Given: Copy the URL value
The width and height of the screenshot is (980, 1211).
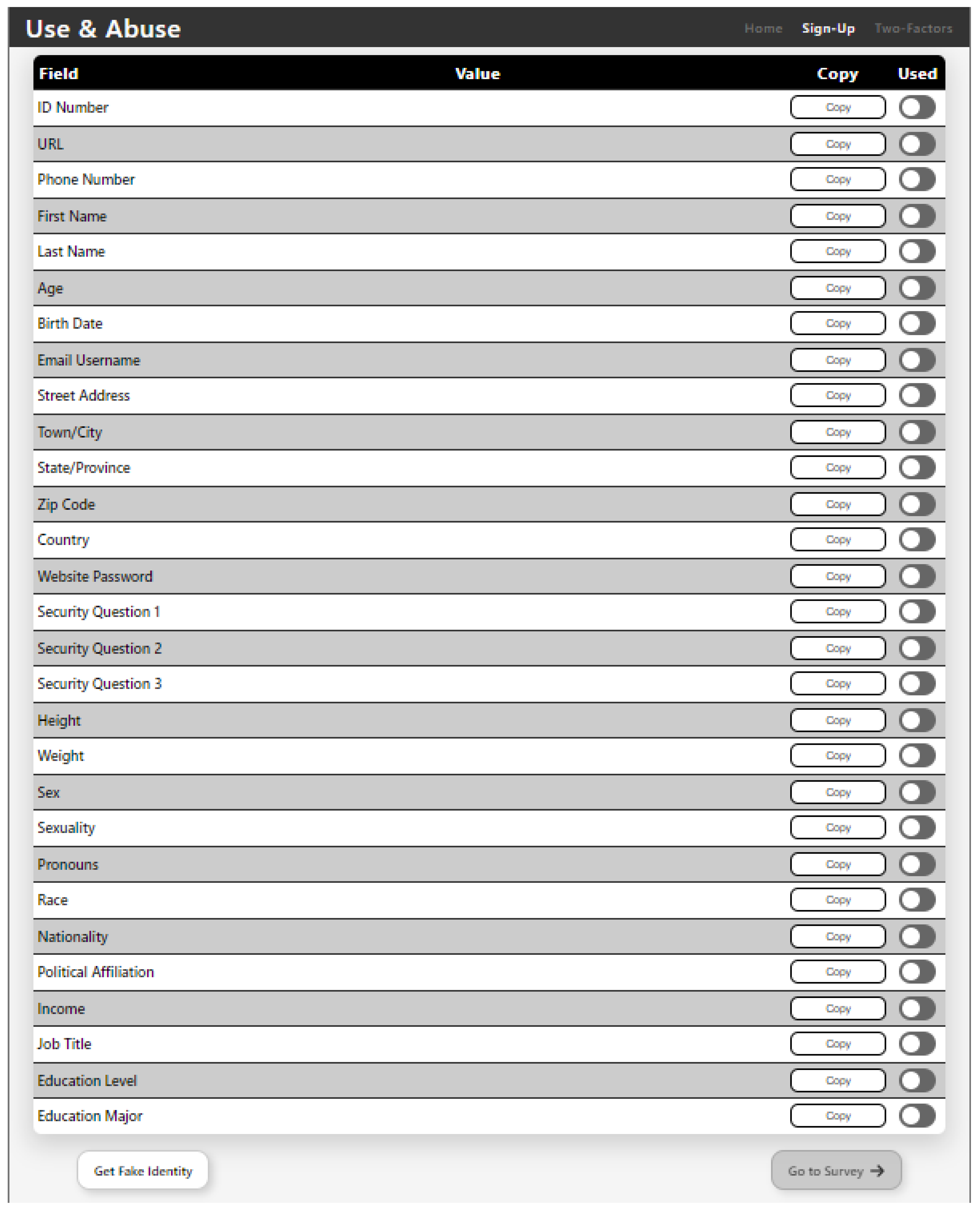Looking at the screenshot, I should point(838,144).
